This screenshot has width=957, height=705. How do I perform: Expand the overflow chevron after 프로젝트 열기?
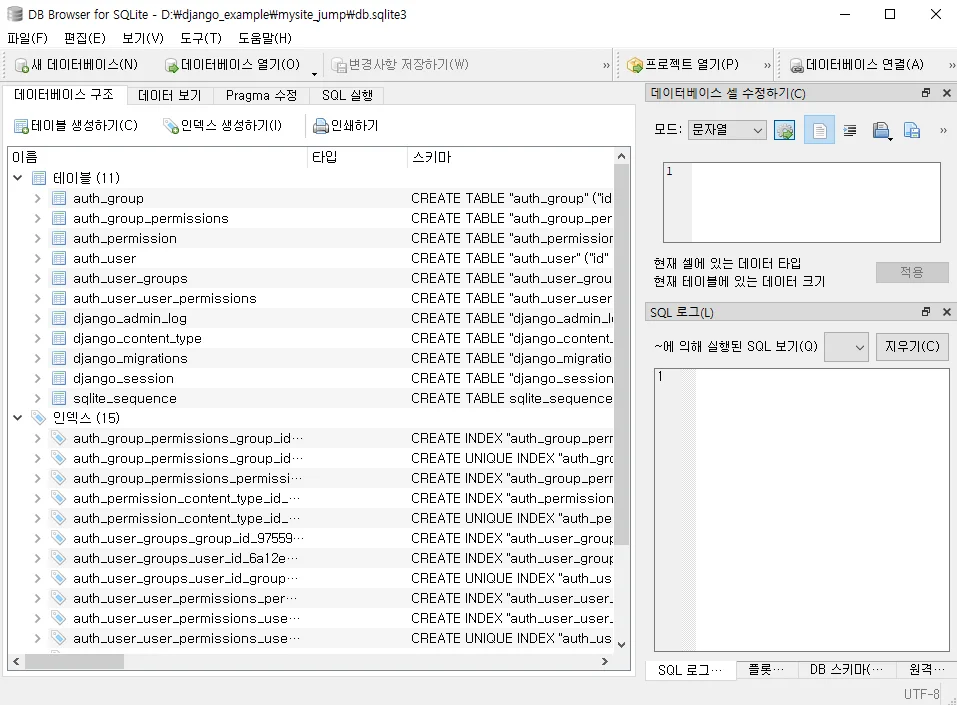pyautogui.click(x=767, y=65)
